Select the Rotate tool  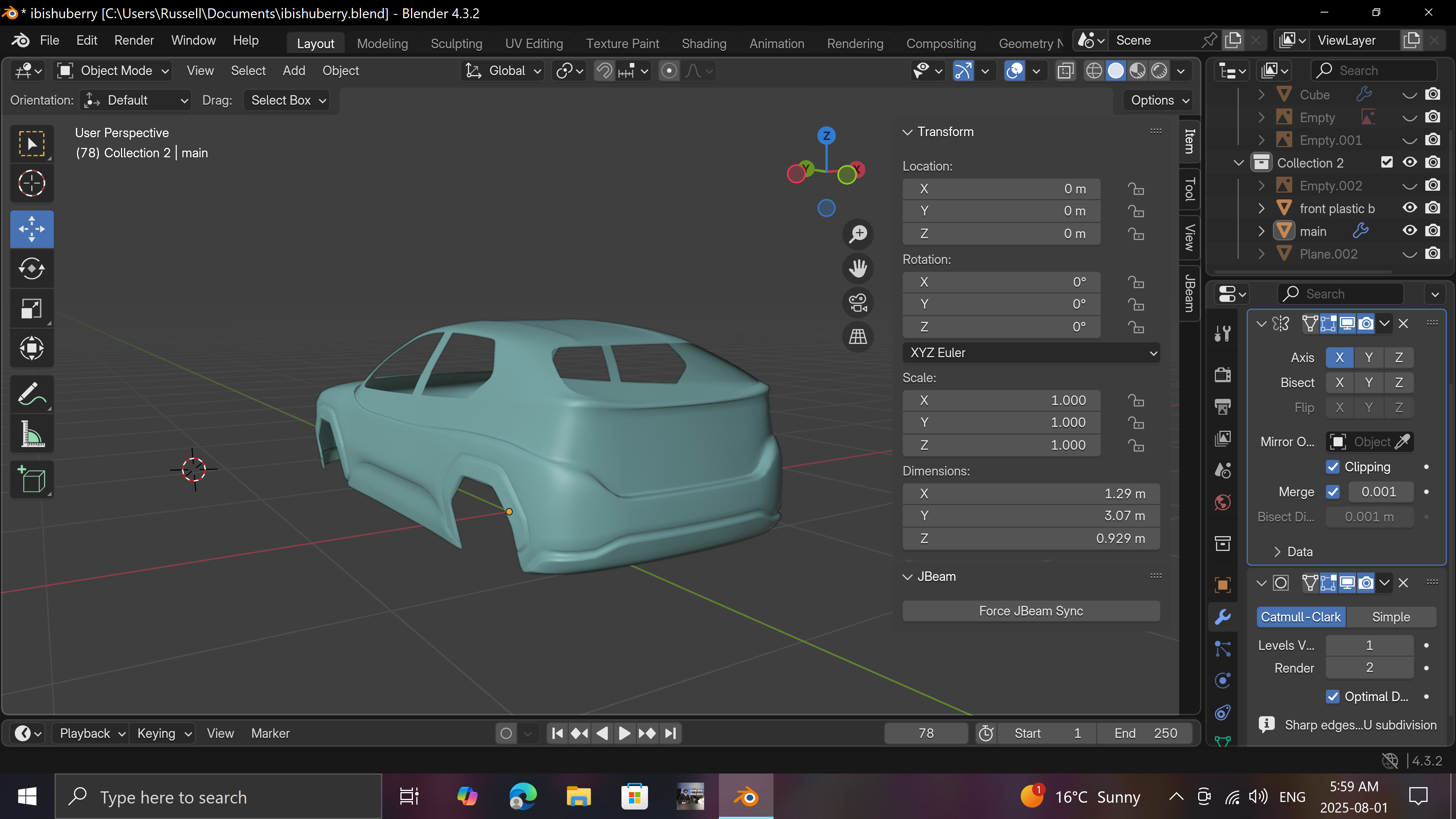[31, 268]
